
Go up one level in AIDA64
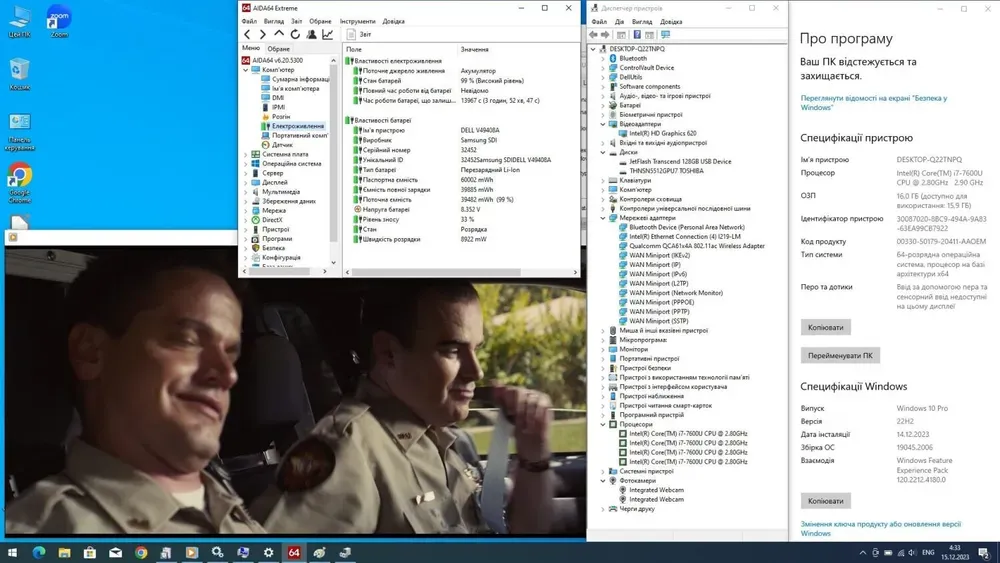click(x=279, y=34)
